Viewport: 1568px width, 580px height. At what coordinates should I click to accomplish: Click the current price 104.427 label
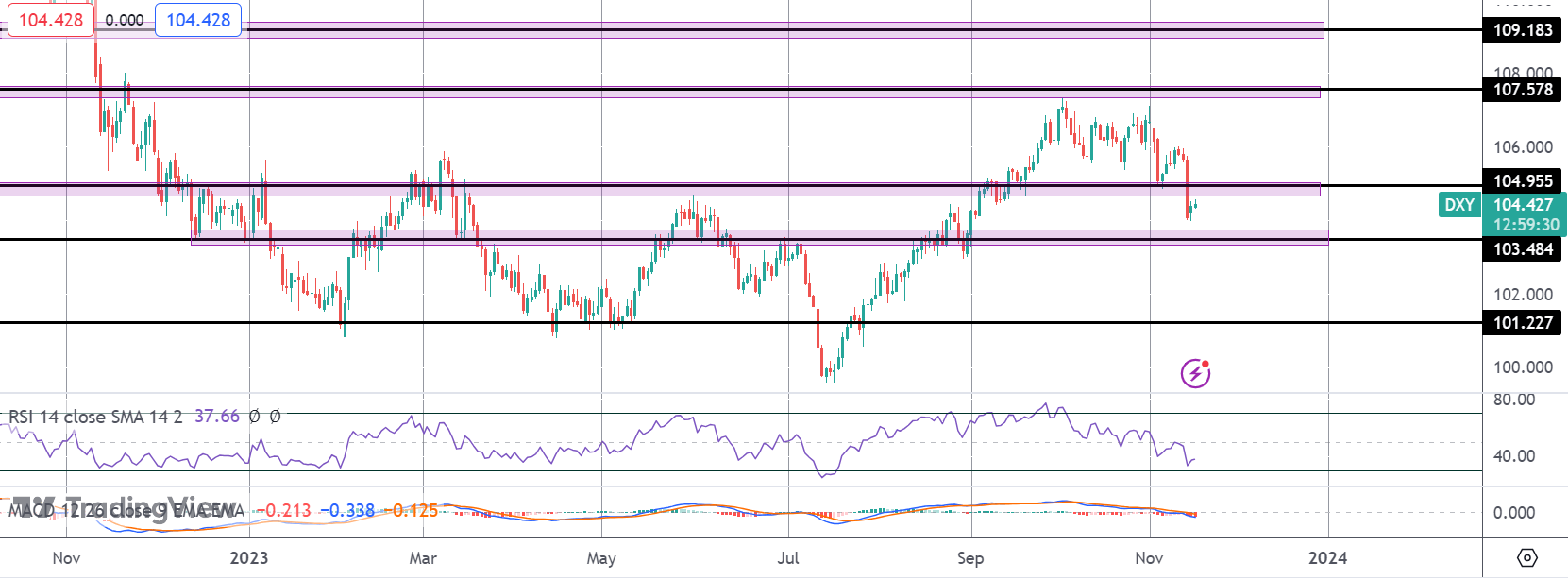(1523, 205)
